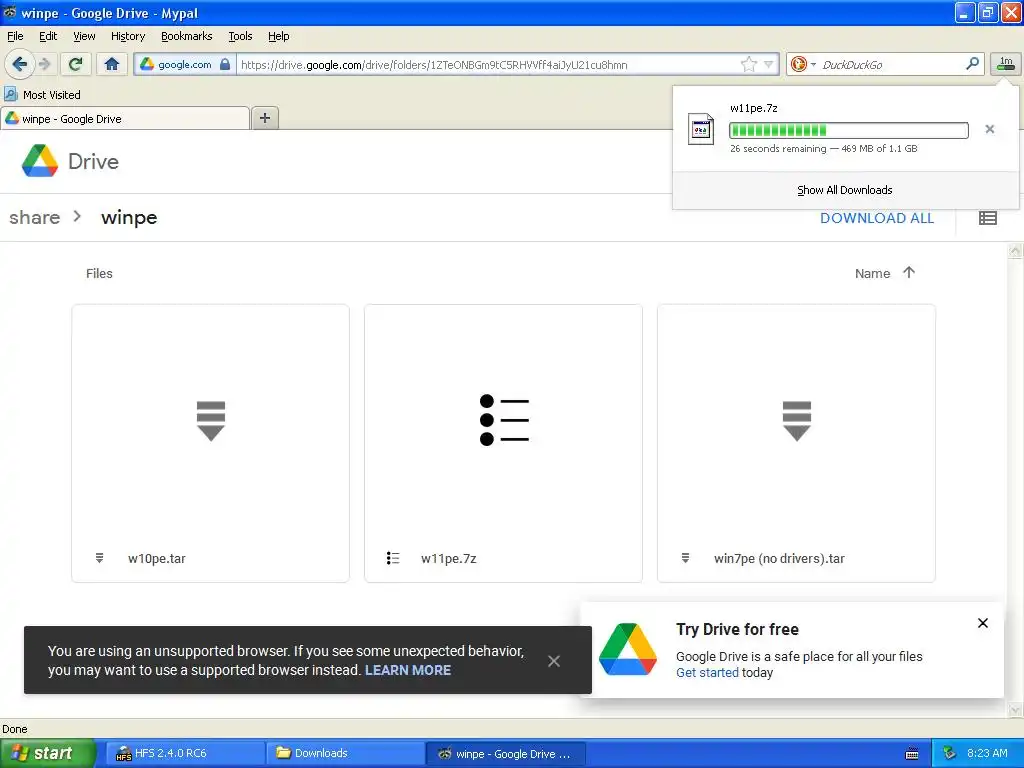Switch to the Downloads folder taskbar item
This screenshot has width=1024, height=768.
345,753
